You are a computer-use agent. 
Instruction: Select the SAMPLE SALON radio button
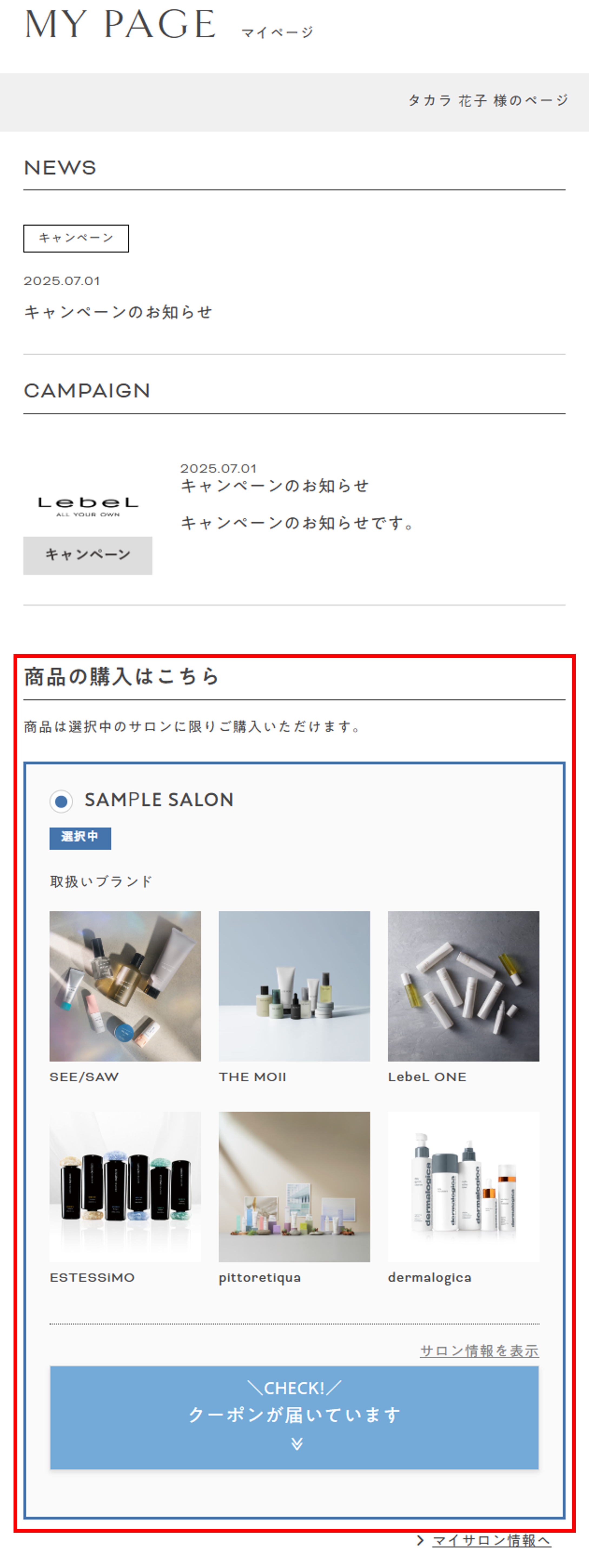point(61,801)
